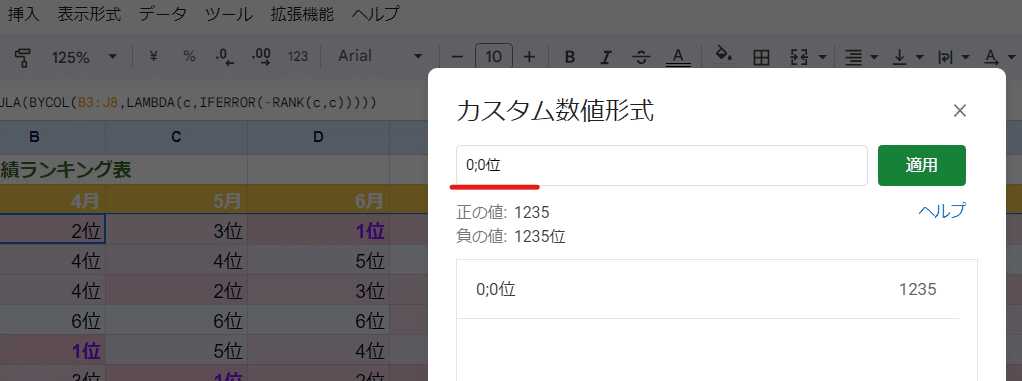Image resolution: width=1022 pixels, height=381 pixels.
Task: Click the formula bar text
Action: click(188, 103)
